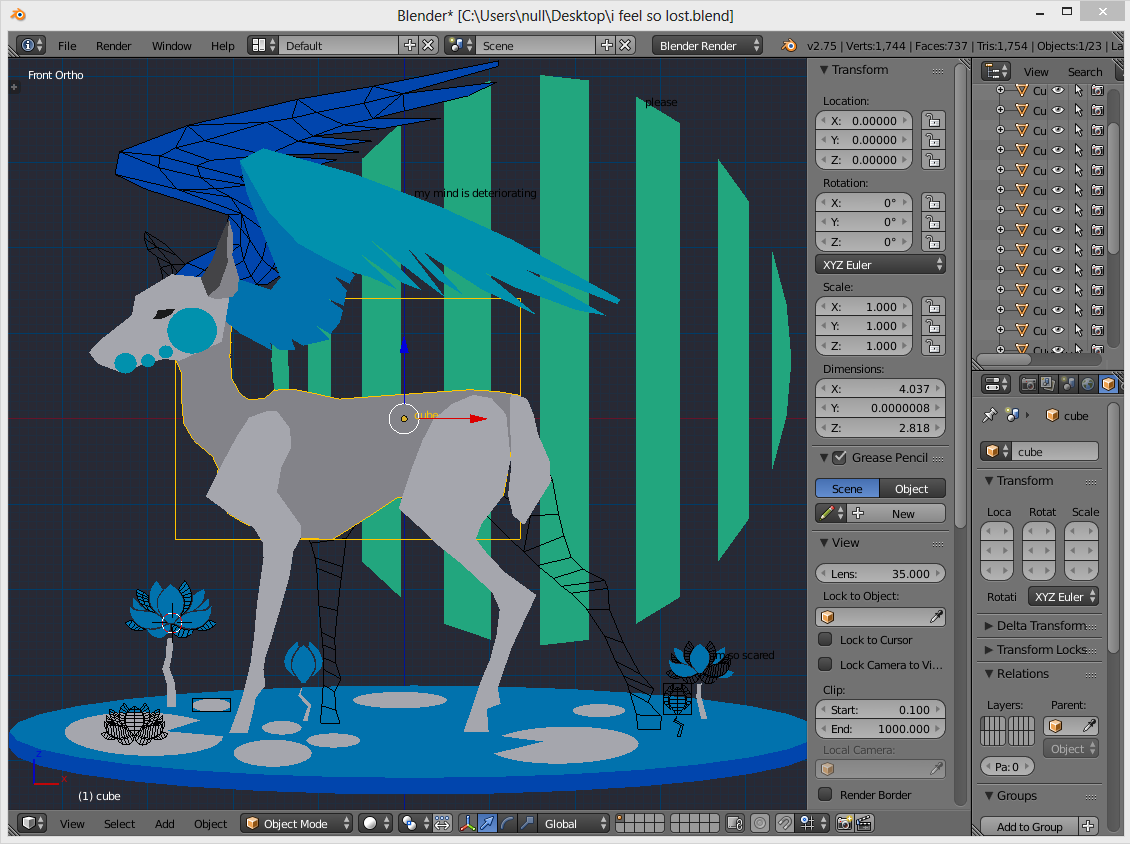Open the Render tab in Properties
This screenshot has width=1130, height=844.
pyautogui.click(x=1028, y=384)
